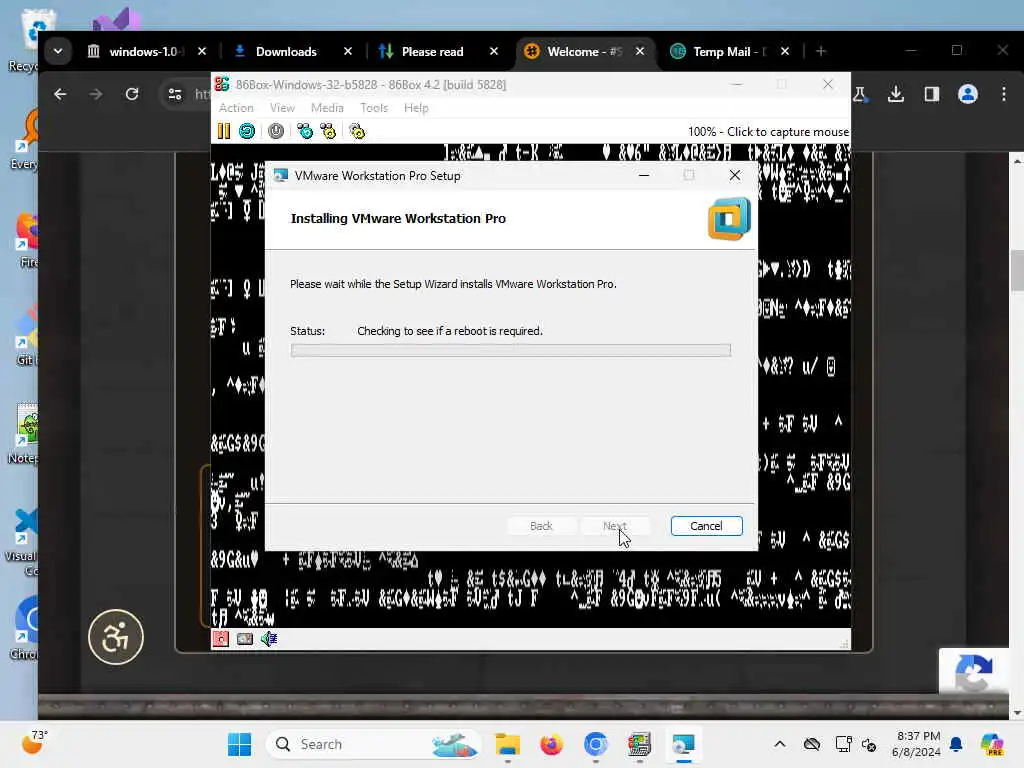Open browser Downloads tray icon
The width and height of the screenshot is (1024, 768).
point(896,94)
